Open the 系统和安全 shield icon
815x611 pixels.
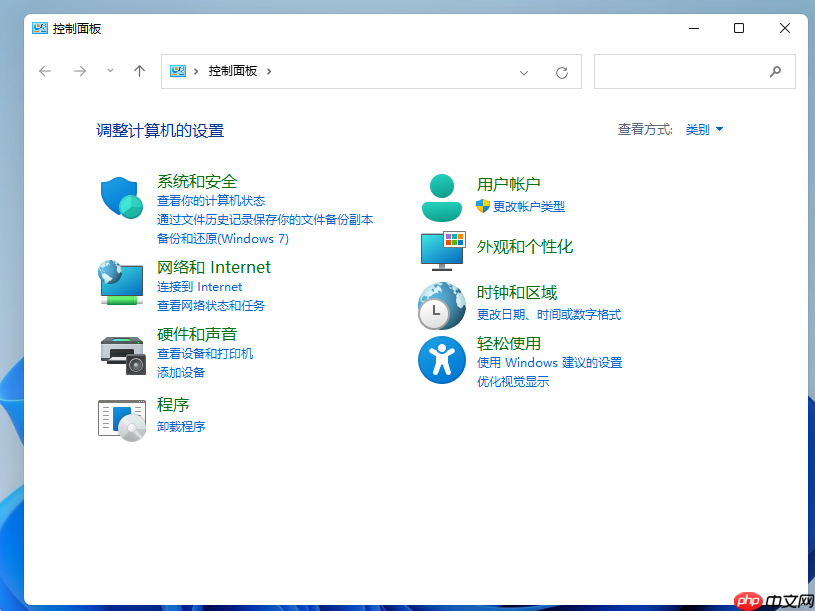(122, 197)
